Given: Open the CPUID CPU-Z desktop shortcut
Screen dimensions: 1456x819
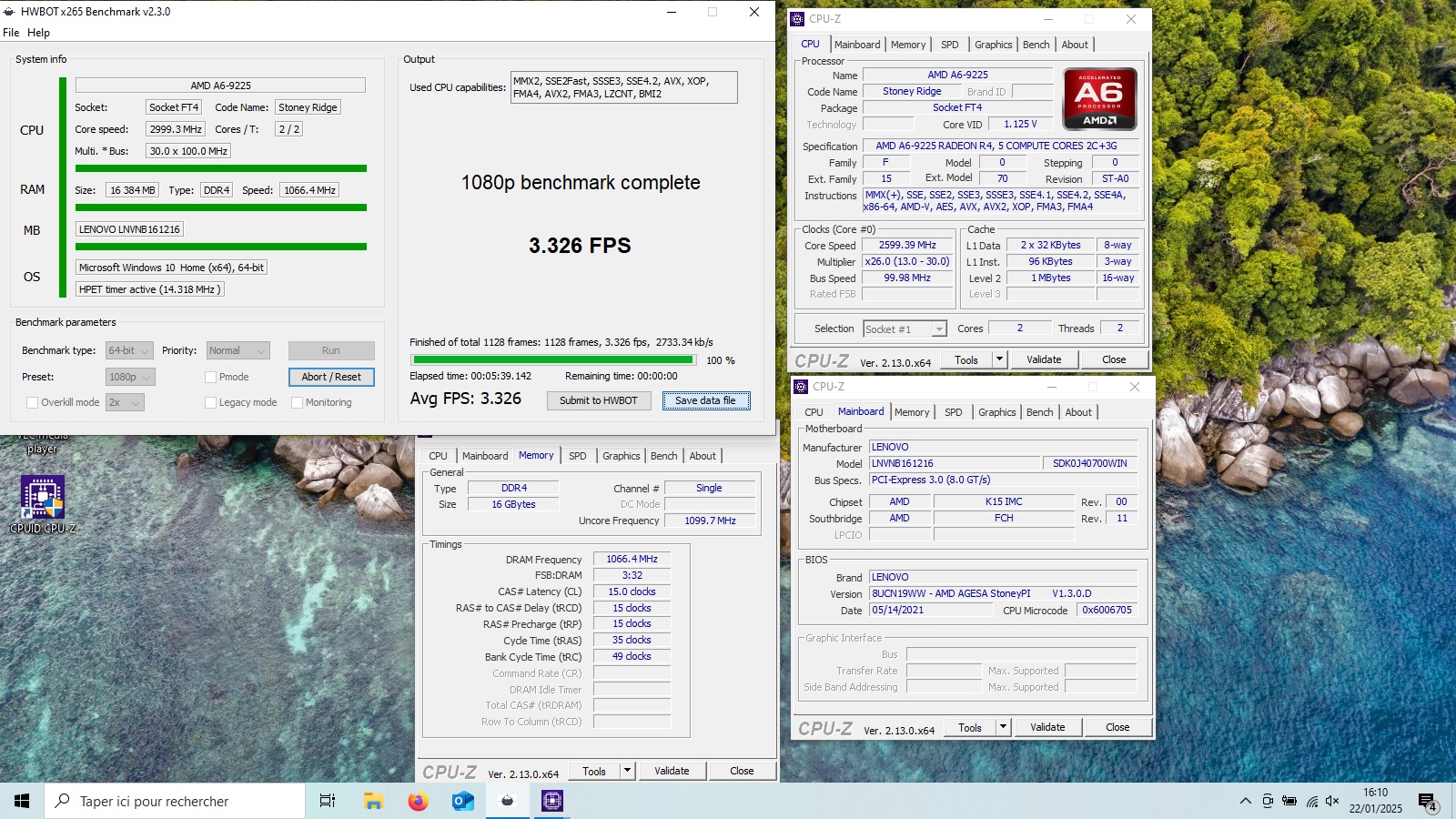Looking at the screenshot, I should 43,504.
